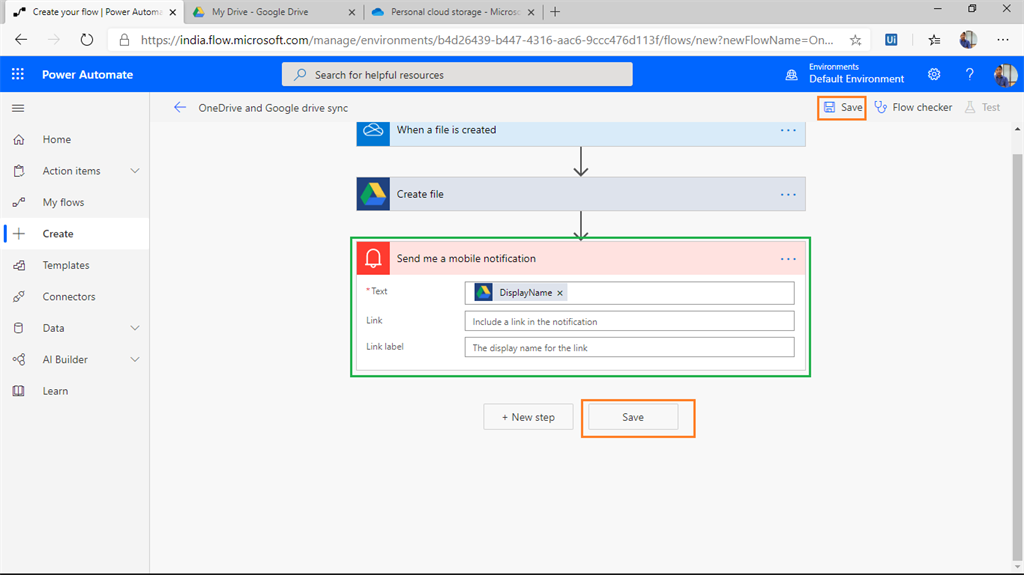Click the OneDrive trigger icon
Screen dimensions: 1024x575
click(373, 133)
